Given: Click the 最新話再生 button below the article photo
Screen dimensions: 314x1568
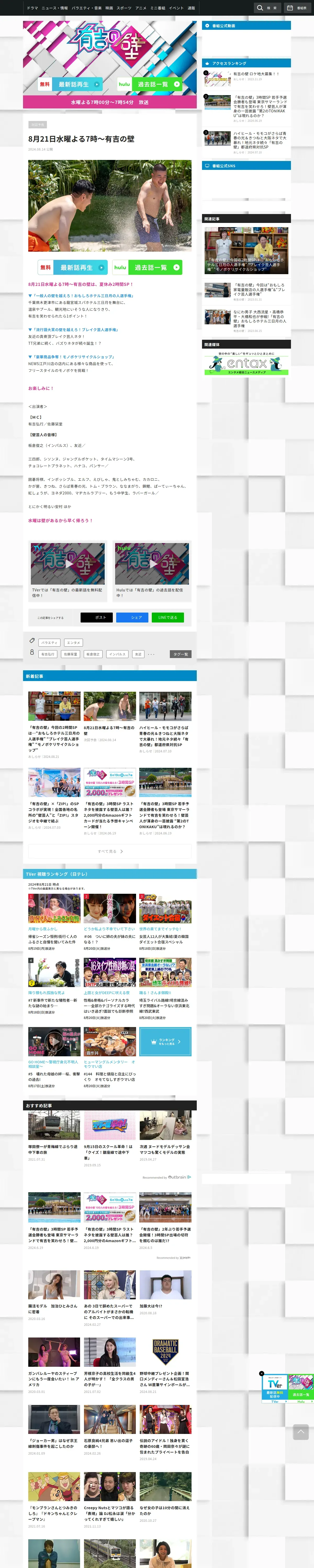Looking at the screenshot, I should (x=72, y=267).
